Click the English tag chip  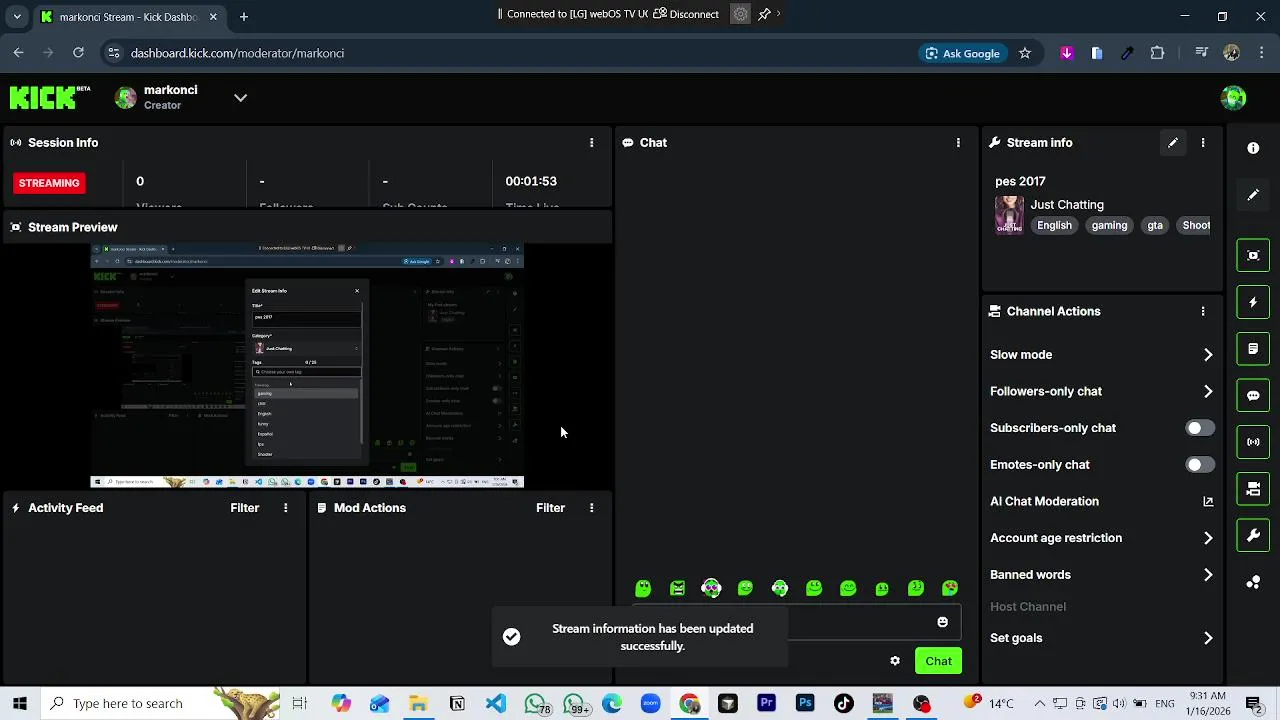[1054, 226]
